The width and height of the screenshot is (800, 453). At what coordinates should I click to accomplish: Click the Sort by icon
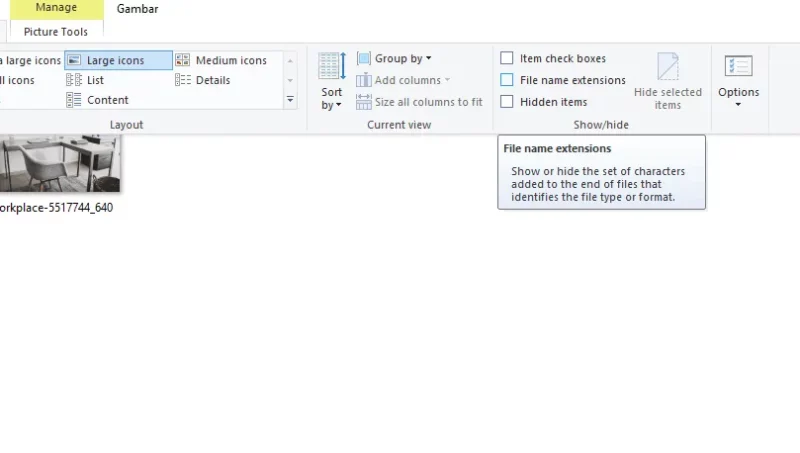pos(332,66)
